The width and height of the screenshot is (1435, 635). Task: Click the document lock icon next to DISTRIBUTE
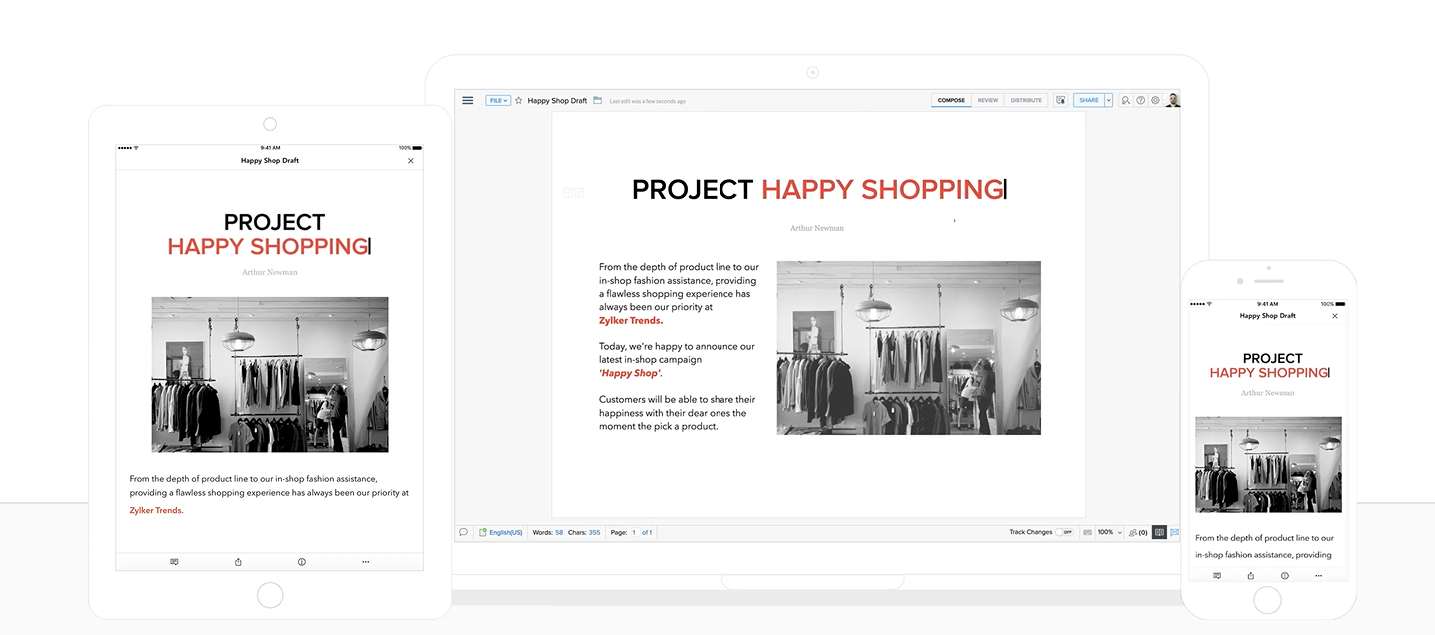tap(1061, 100)
